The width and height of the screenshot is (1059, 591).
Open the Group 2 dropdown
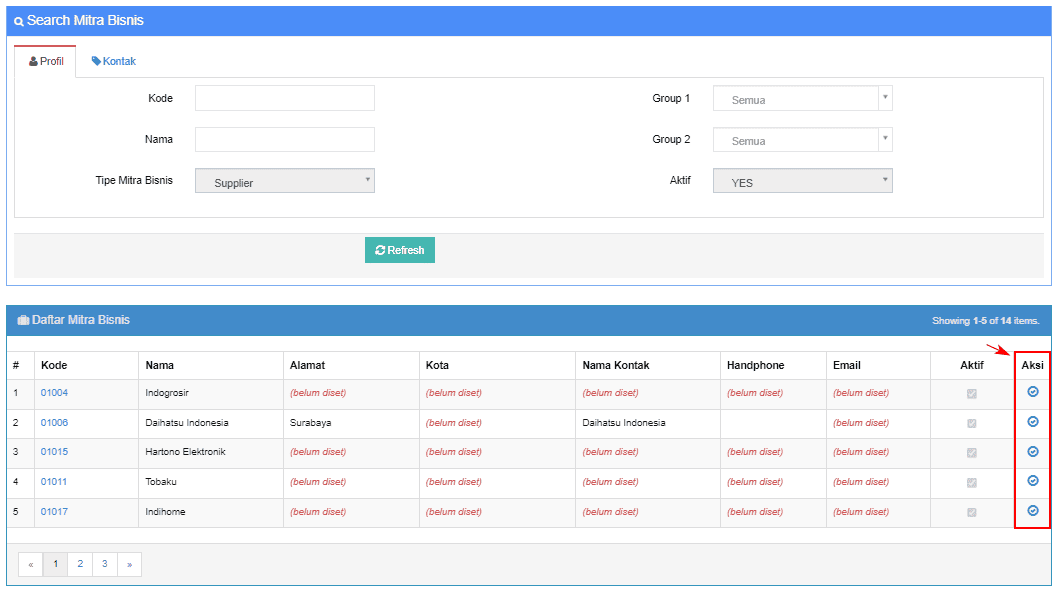802,140
